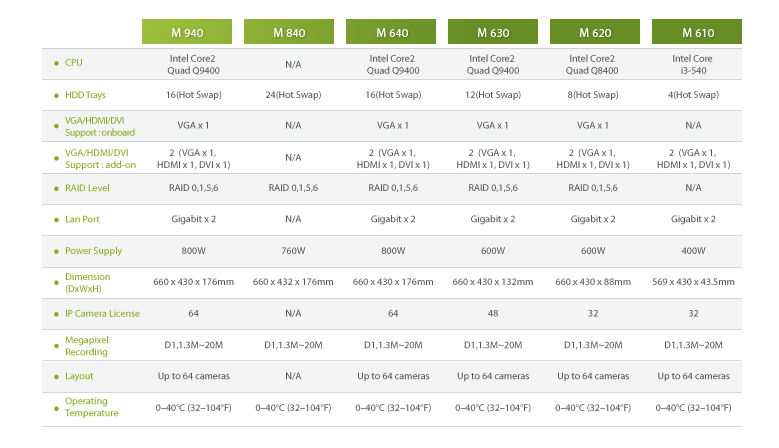
Task: Select the HDD Trays row label
Action: (x=87, y=95)
